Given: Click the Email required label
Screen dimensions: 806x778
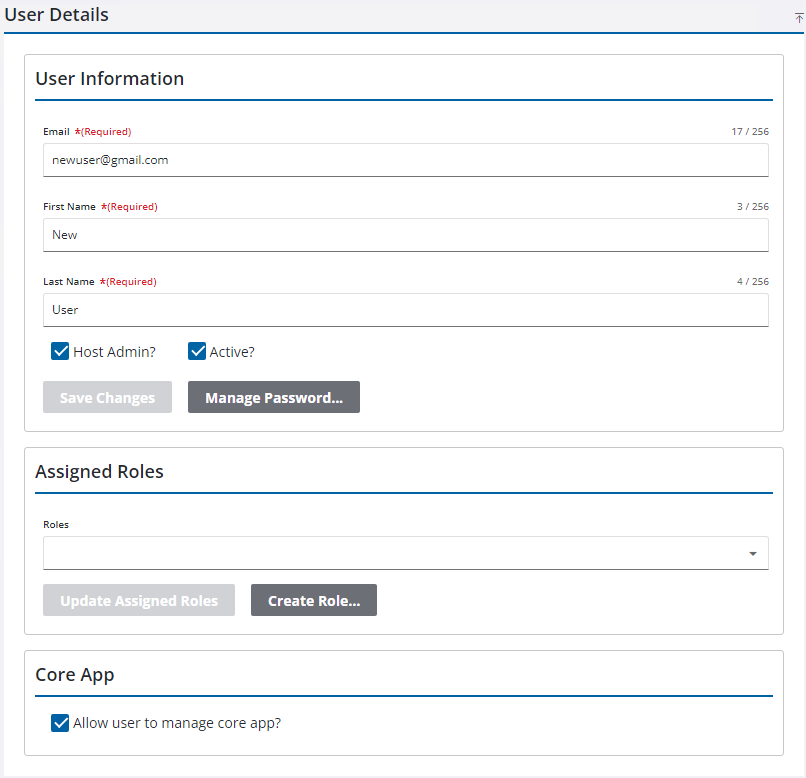Looking at the screenshot, I should coord(57,132).
